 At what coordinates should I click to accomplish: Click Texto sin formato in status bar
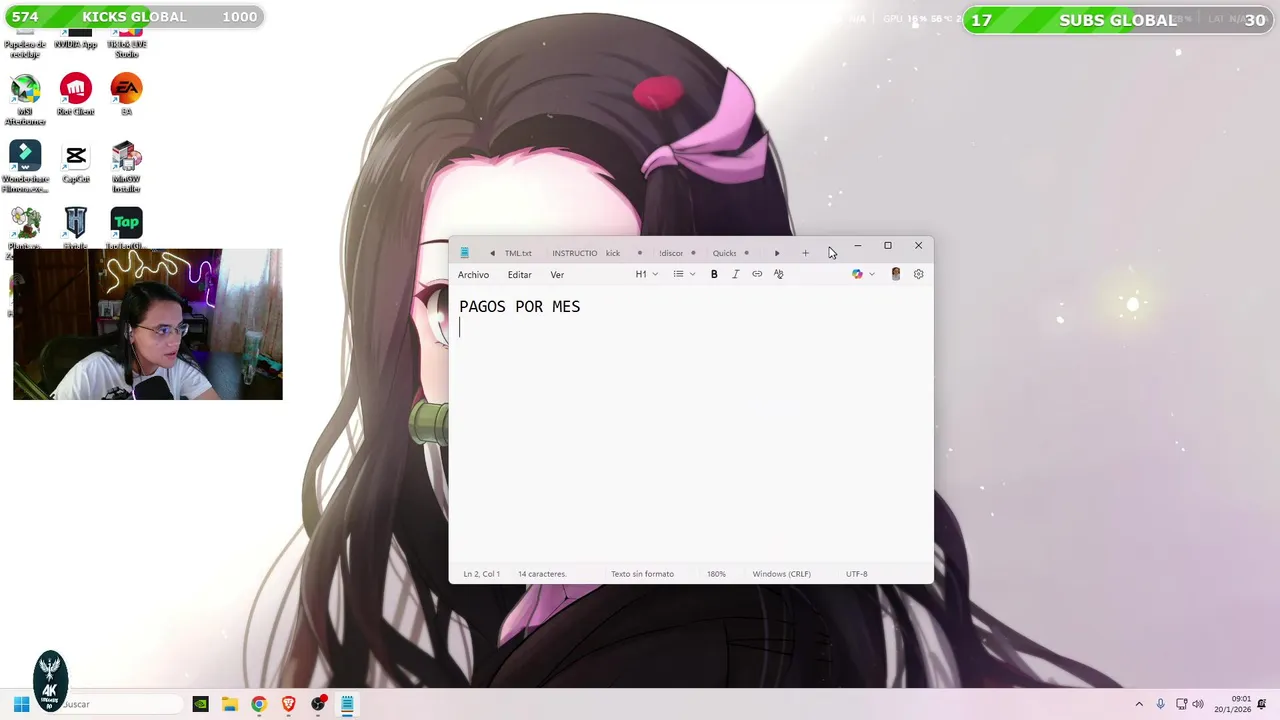[x=642, y=574]
